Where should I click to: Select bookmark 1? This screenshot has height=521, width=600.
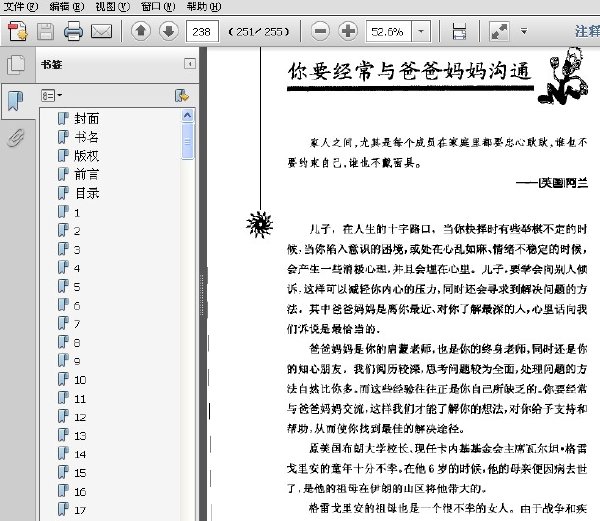pyautogui.click(x=77, y=213)
